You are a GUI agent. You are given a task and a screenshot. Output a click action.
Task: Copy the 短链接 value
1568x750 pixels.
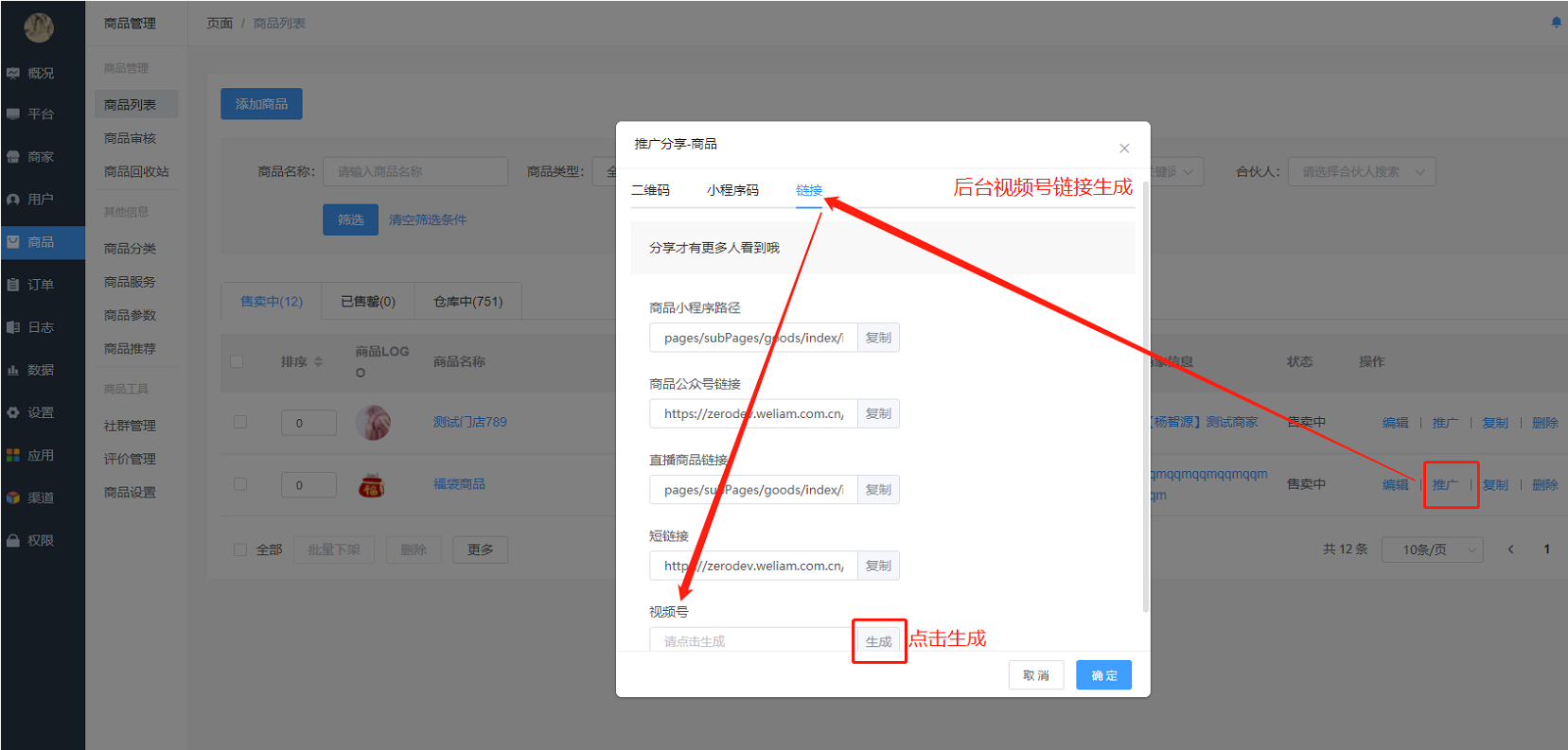click(878, 566)
